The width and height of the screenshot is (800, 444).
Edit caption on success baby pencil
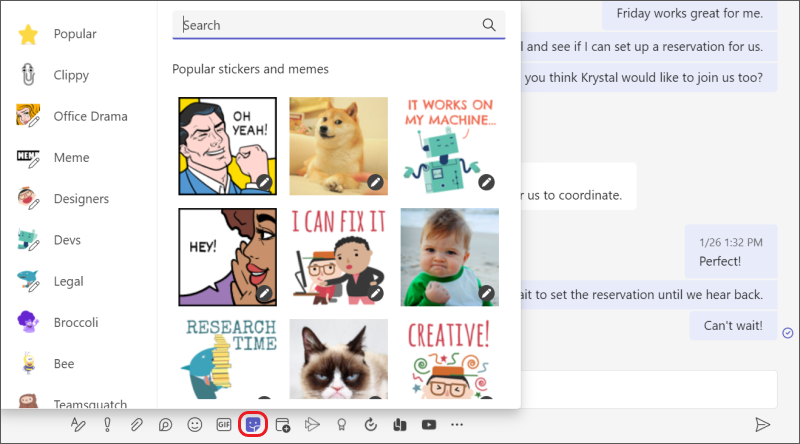point(487,293)
